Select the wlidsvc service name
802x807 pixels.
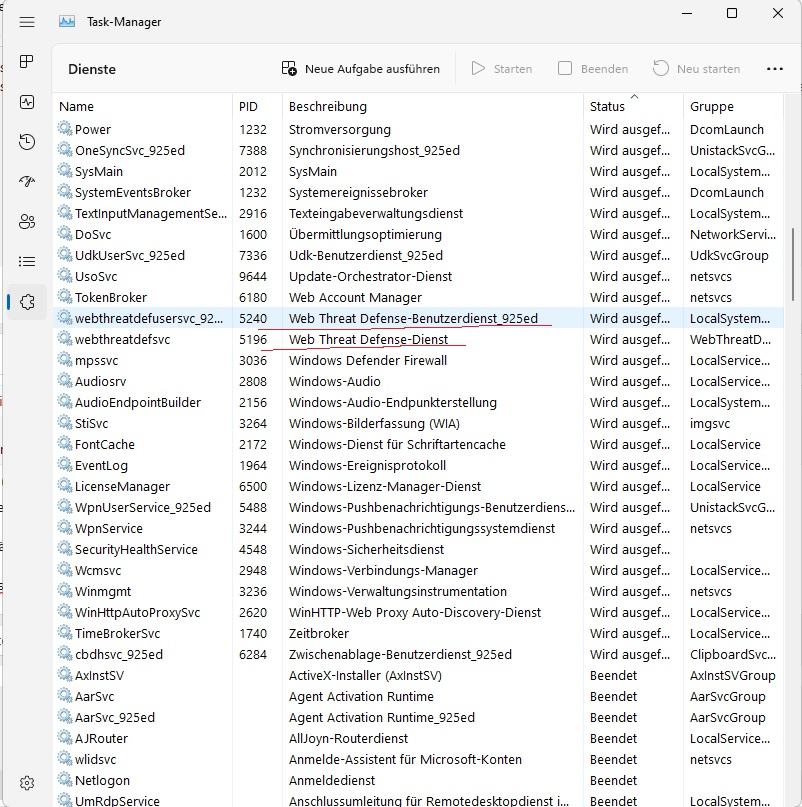[95, 760]
